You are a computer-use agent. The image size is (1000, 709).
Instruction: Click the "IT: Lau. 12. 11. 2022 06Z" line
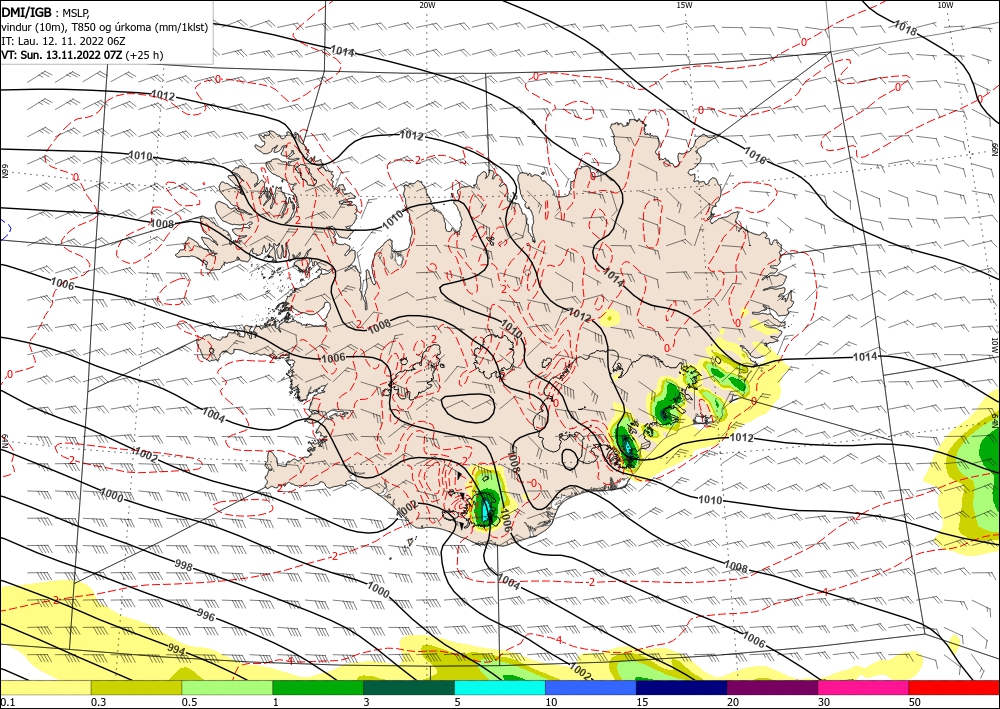click(63, 41)
